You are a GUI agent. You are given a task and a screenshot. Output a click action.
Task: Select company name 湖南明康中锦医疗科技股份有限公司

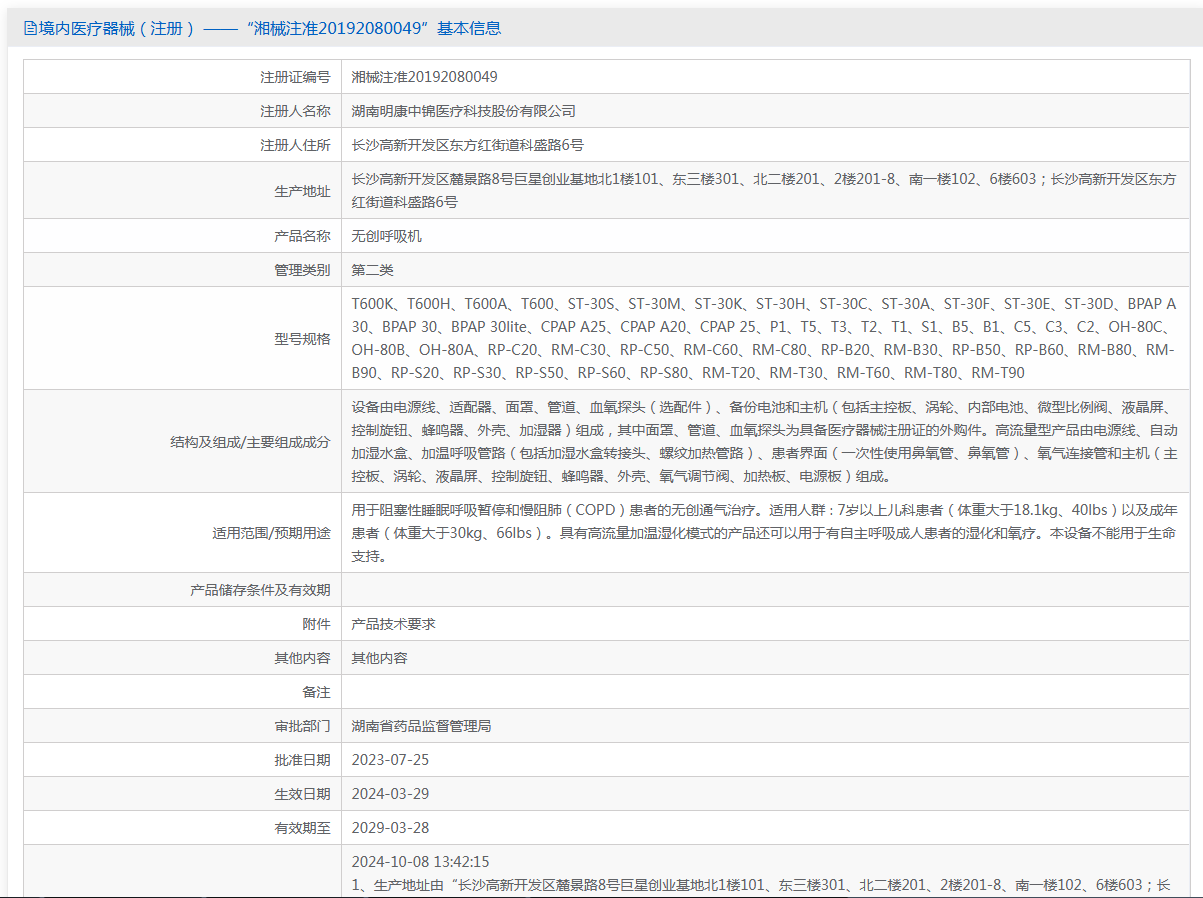click(x=464, y=111)
